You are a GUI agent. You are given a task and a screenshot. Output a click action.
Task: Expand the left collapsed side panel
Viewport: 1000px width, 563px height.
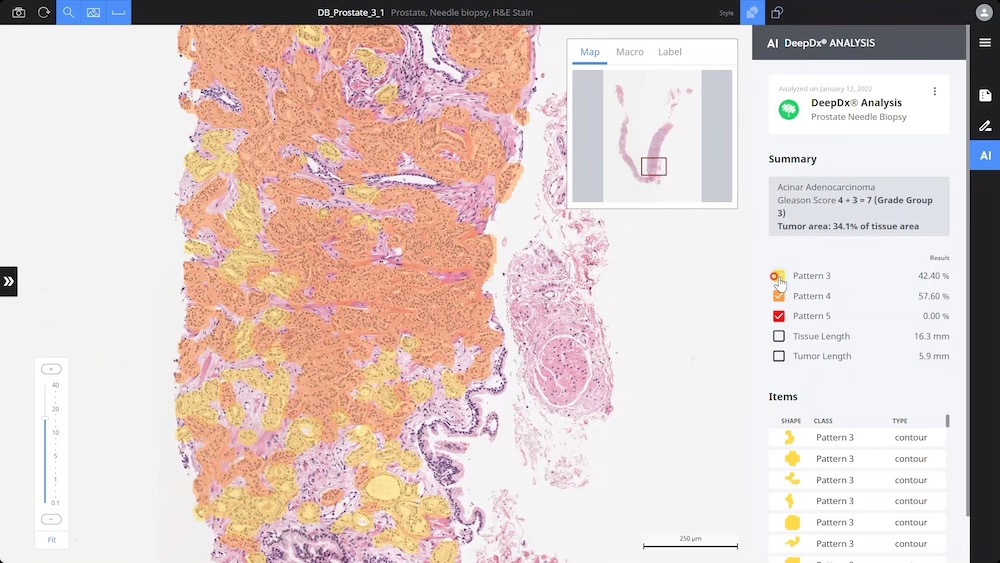[x=9, y=282]
